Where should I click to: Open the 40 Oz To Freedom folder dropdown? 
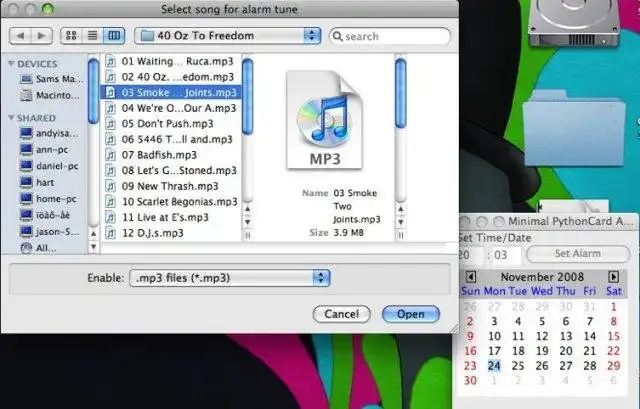tap(227, 36)
